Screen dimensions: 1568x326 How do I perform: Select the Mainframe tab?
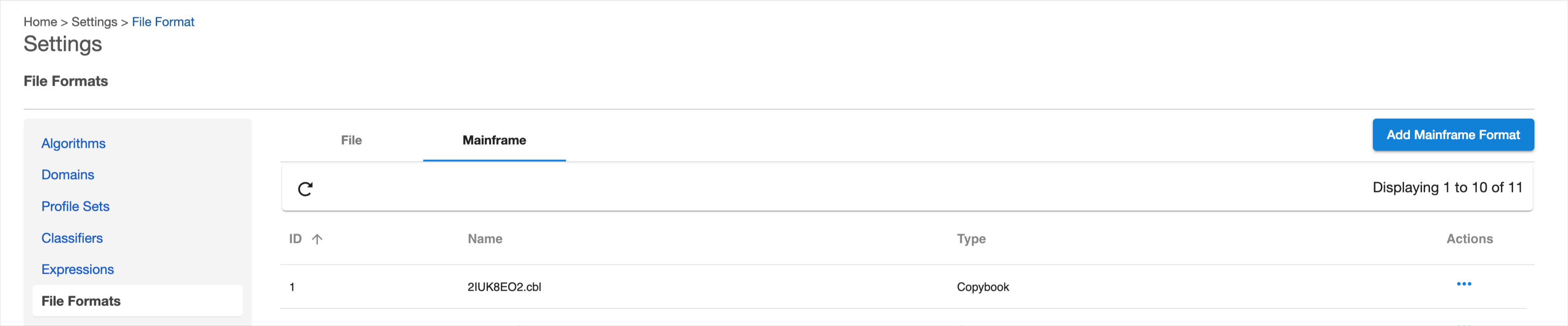[x=494, y=140]
